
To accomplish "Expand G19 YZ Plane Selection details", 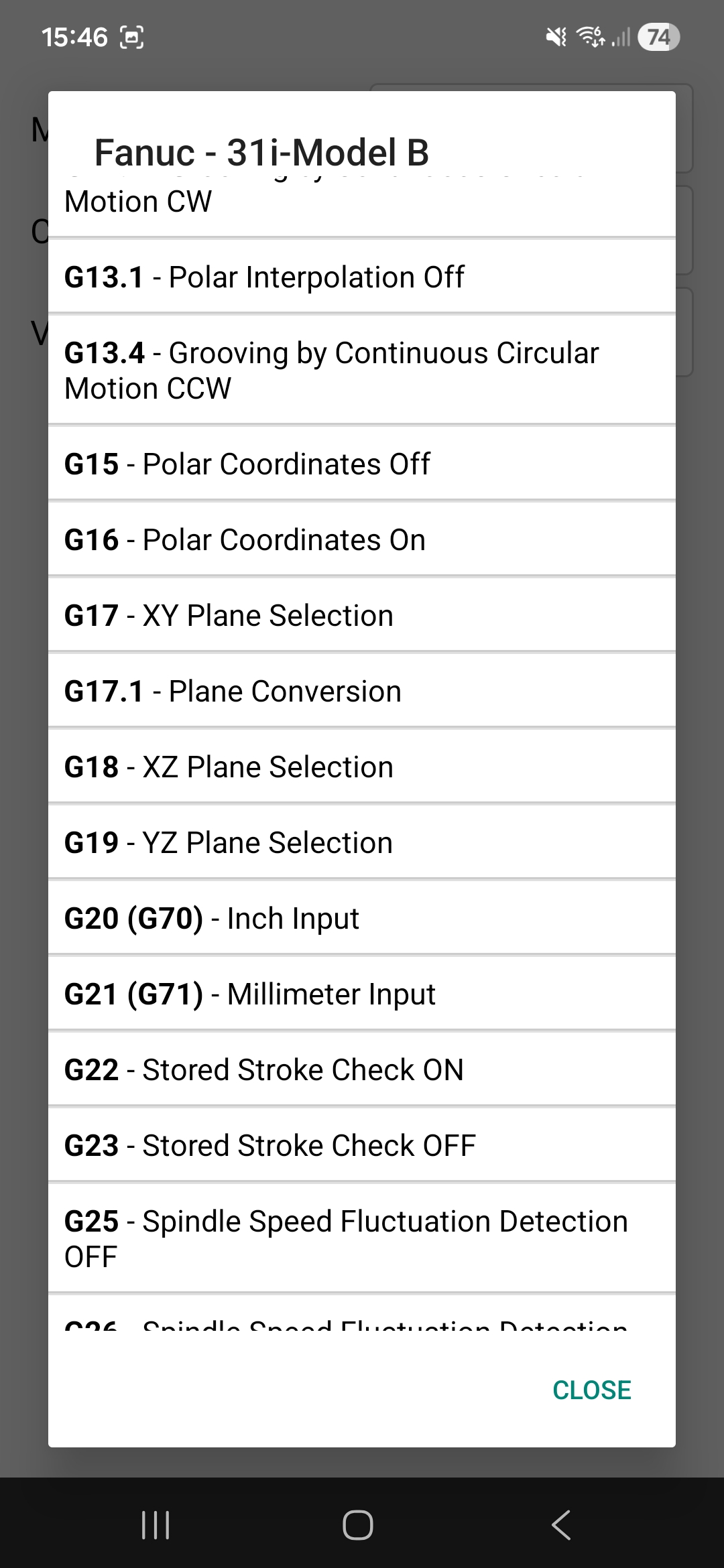I will [x=362, y=842].
